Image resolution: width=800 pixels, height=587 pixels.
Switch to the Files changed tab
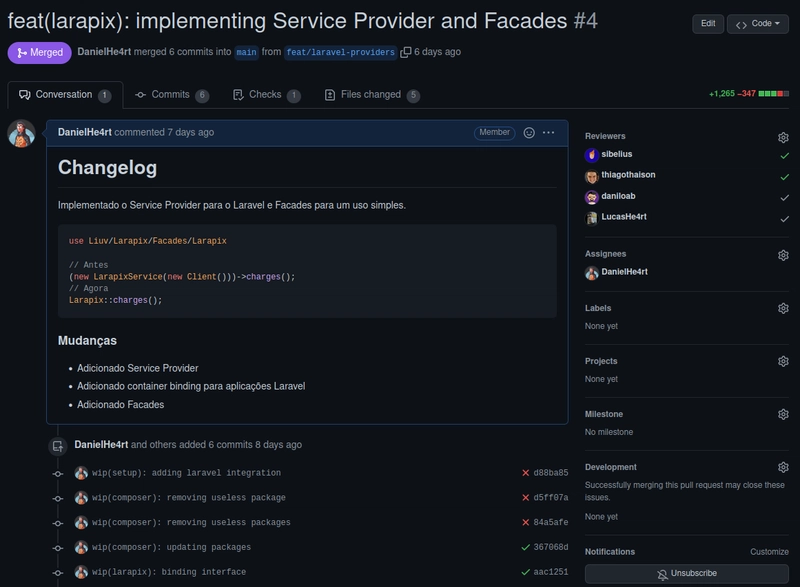tap(372, 95)
